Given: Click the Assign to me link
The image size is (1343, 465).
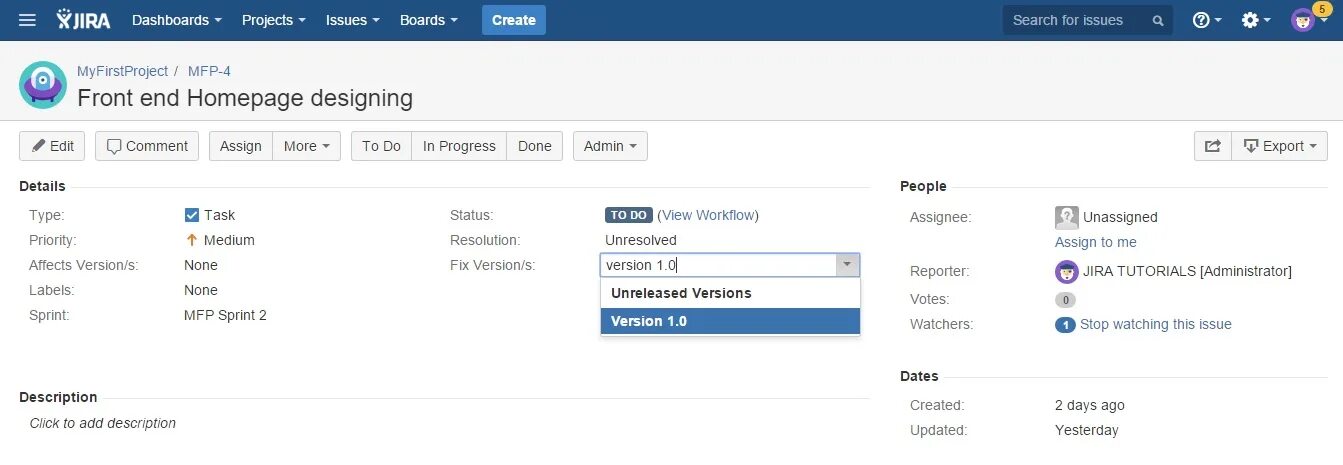Looking at the screenshot, I should [x=1095, y=242].
